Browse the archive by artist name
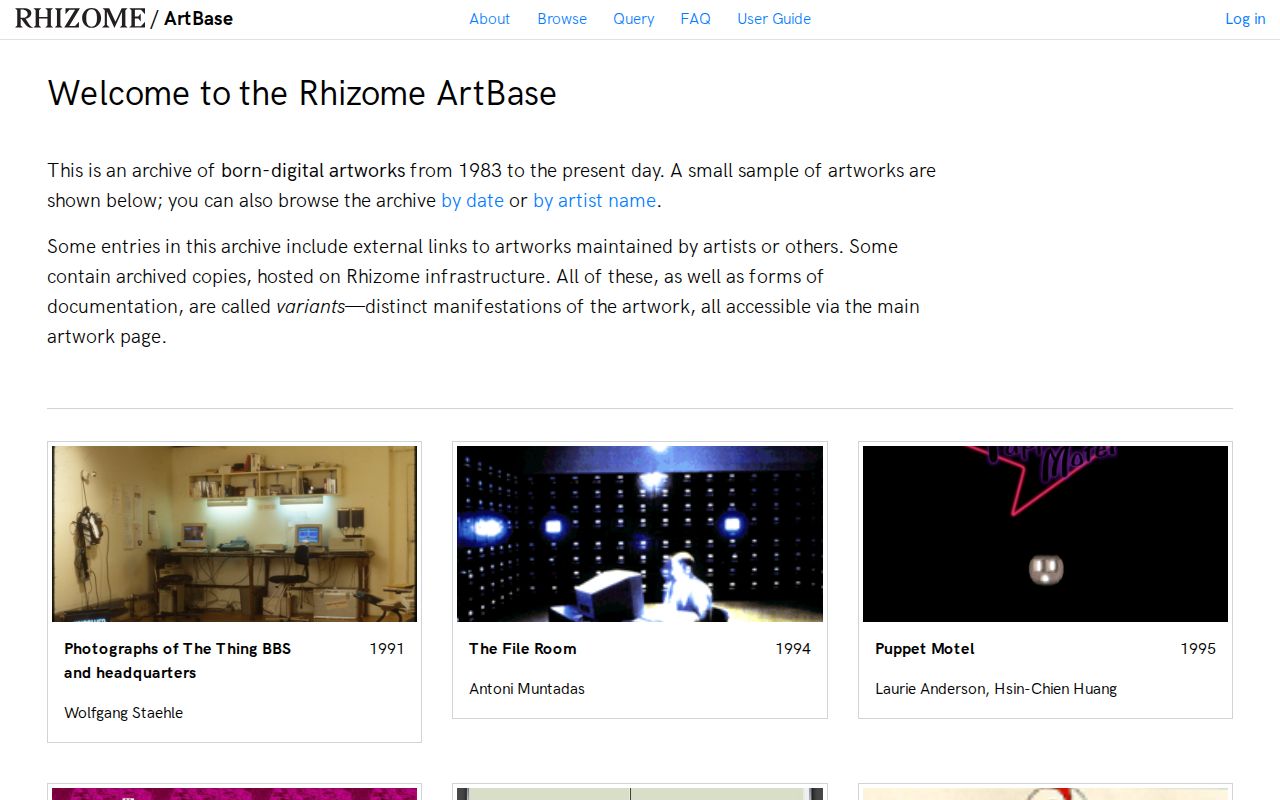Viewport: 1280px width, 800px height. (594, 200)
